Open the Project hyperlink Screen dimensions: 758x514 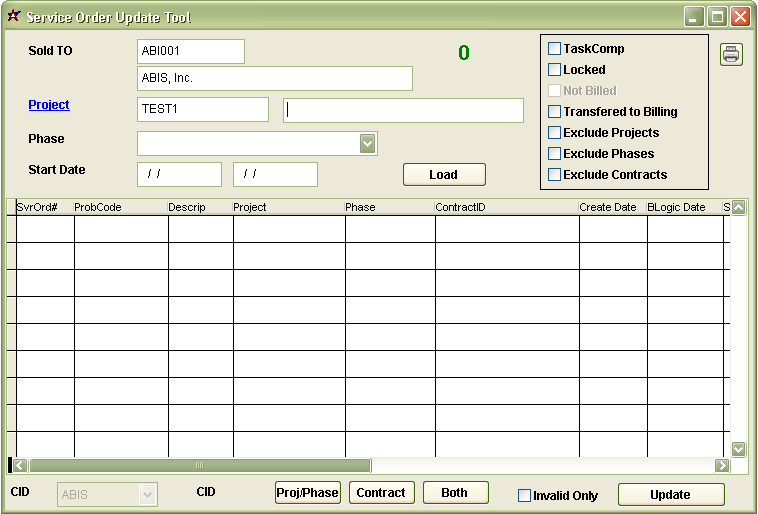(49, 105)
